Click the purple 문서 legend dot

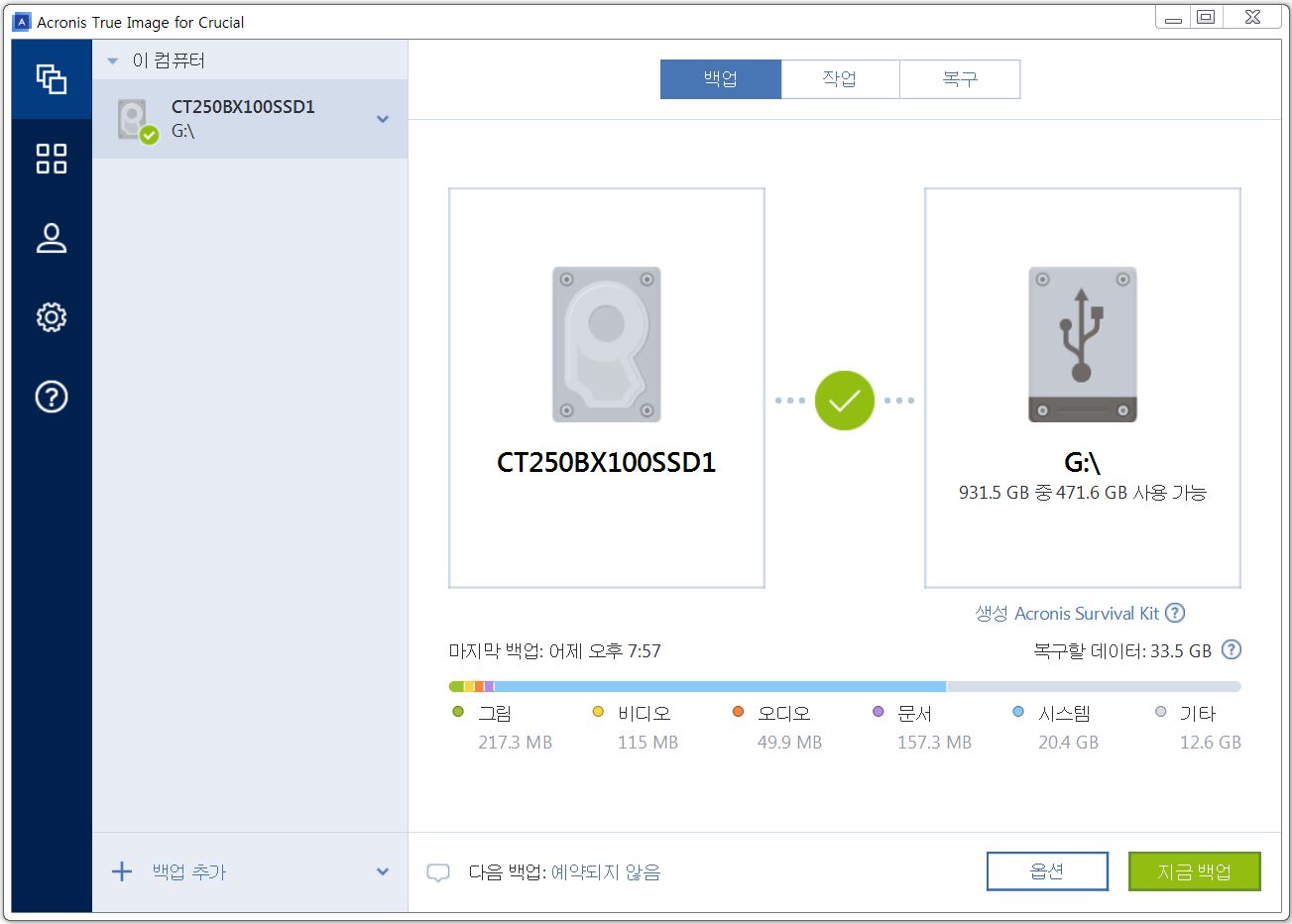point(878,712)
